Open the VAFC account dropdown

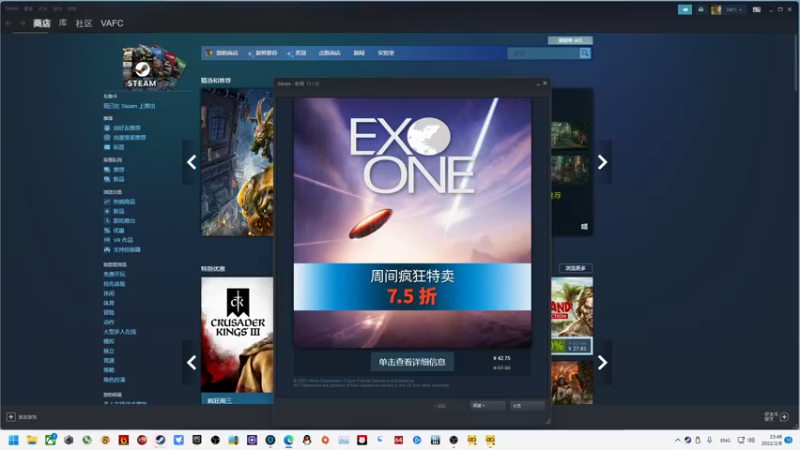coord(734,10)
